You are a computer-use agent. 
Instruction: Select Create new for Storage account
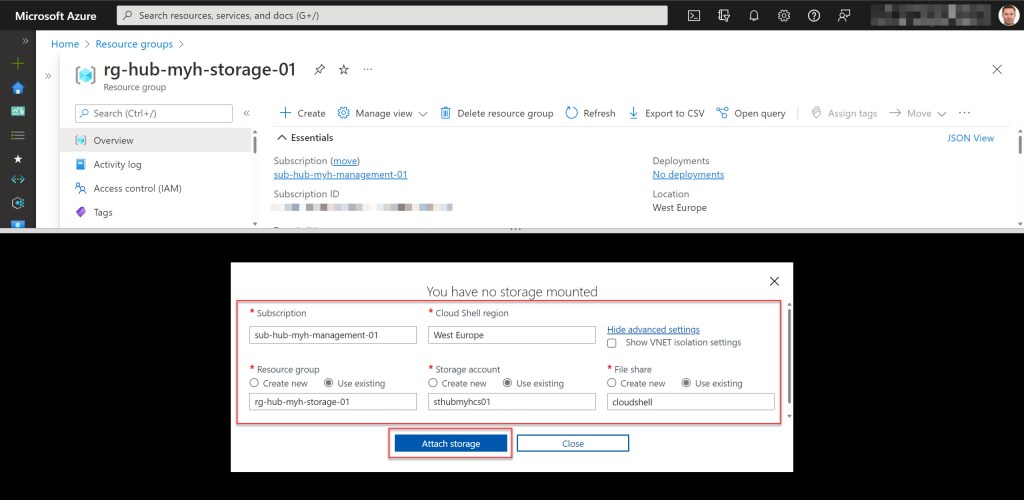[433, 383]
